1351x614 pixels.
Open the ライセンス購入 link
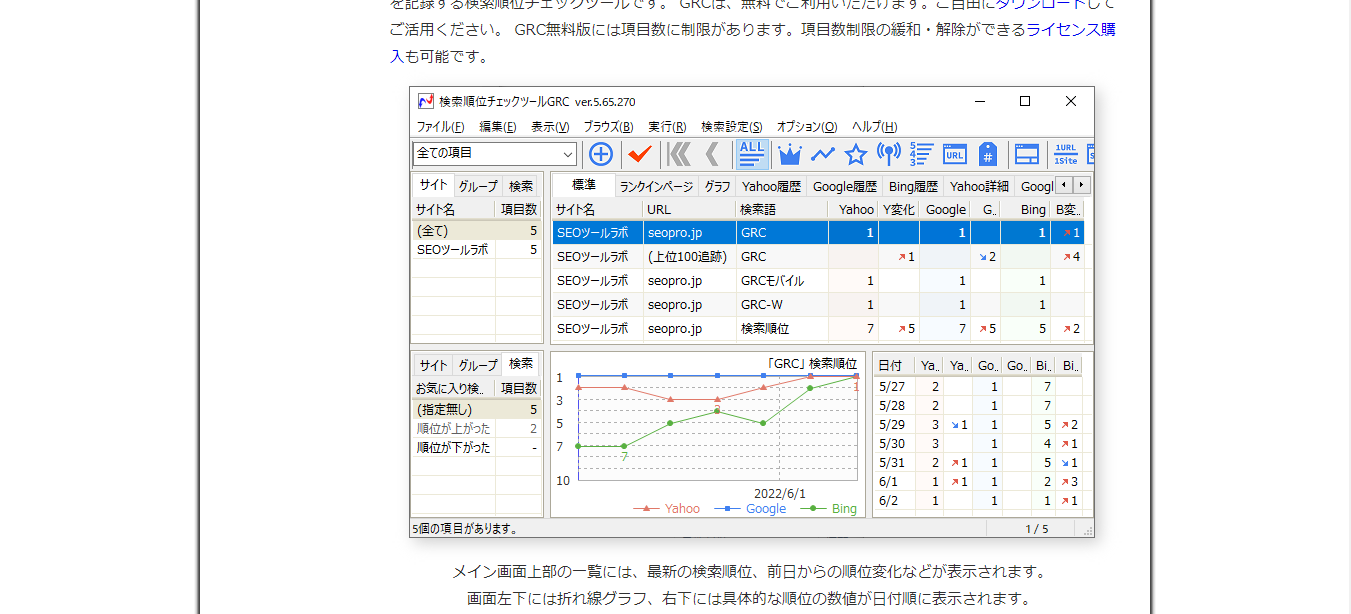1071,30
